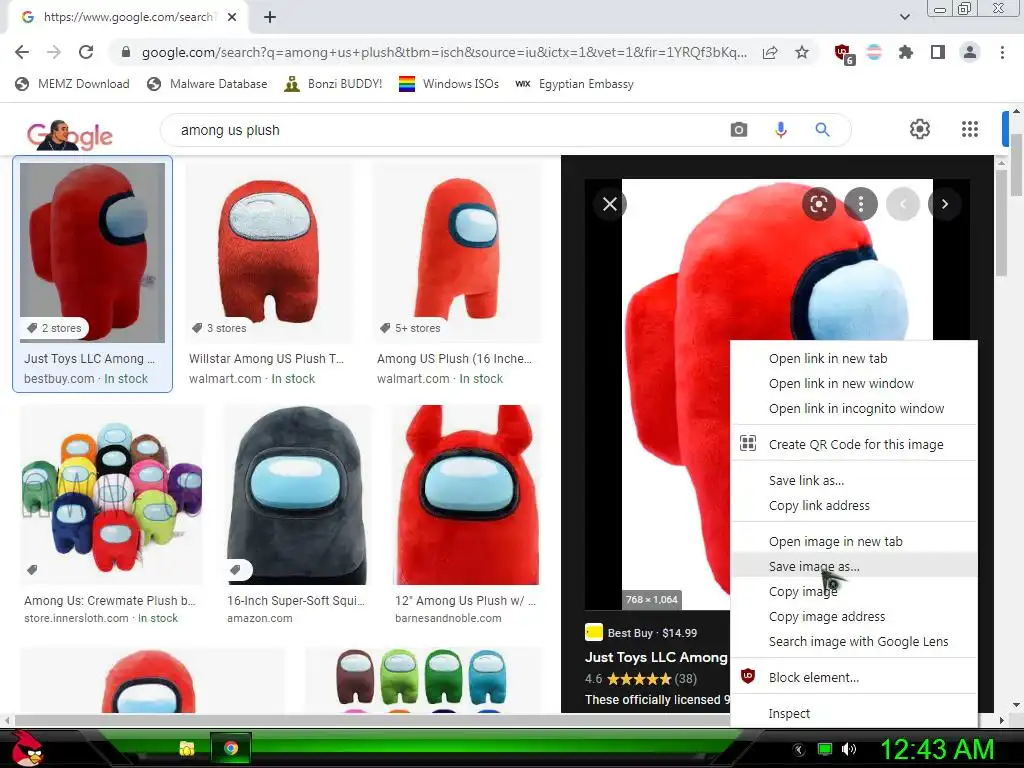The height and width of the screenshot is (768, 1024).
Task: Open the Among US Plush 16 Inches result
Action: tap(456, 274)
